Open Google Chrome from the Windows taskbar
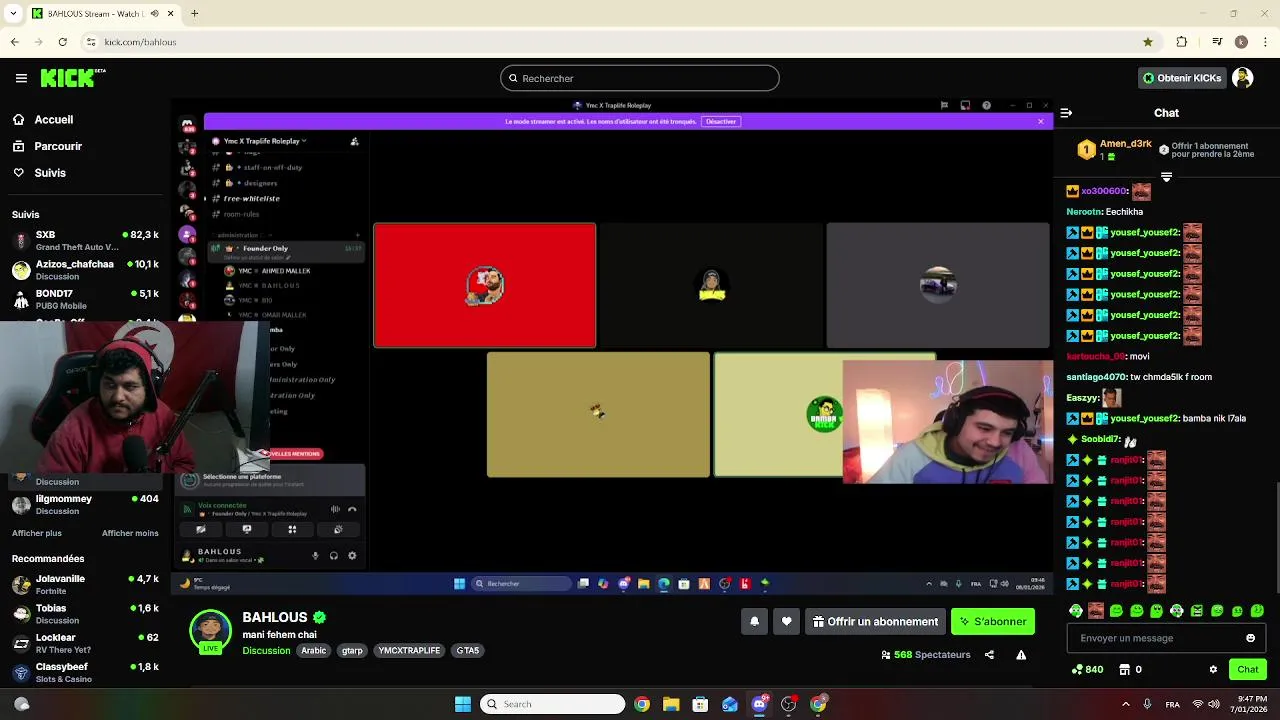The width and height of the screenshot is (1280, 720). pyautogui.click(x=642, y=704)
